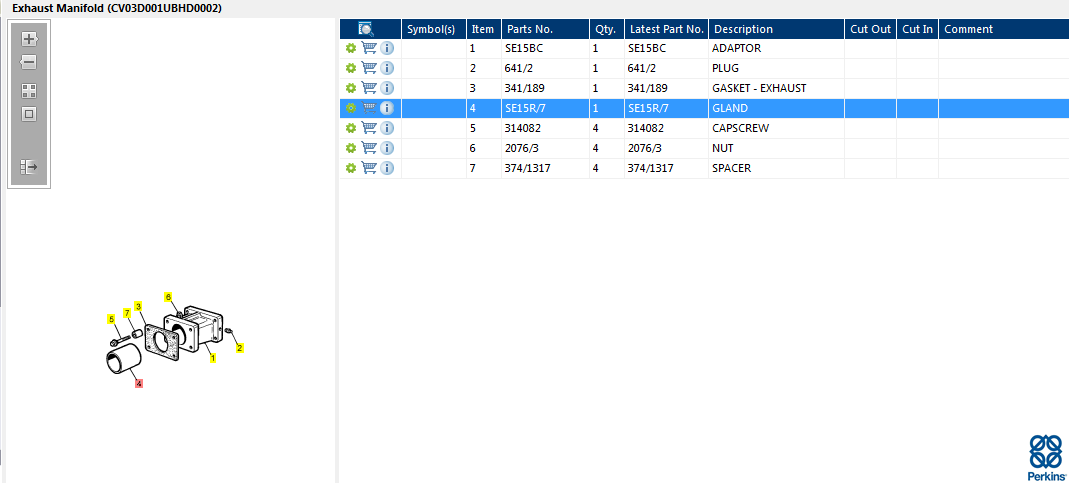Viewport: 1069px width, 483px height.
Task: Select callout 5 in the diagram
Action: click(x=111, y=319)
